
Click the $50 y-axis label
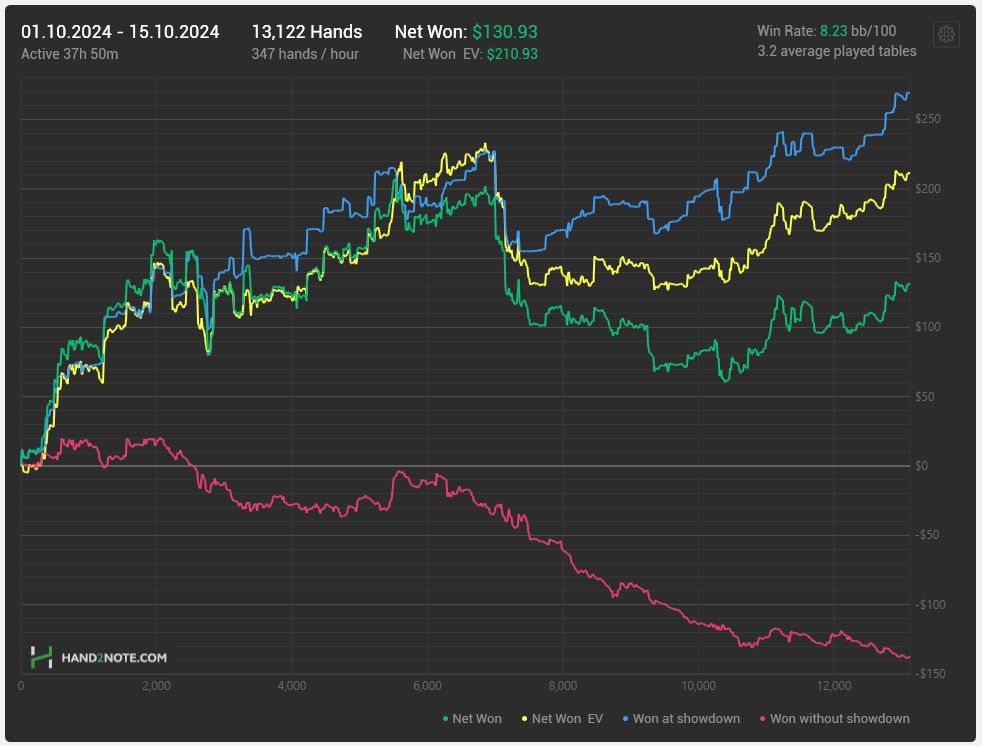(924, 396)
